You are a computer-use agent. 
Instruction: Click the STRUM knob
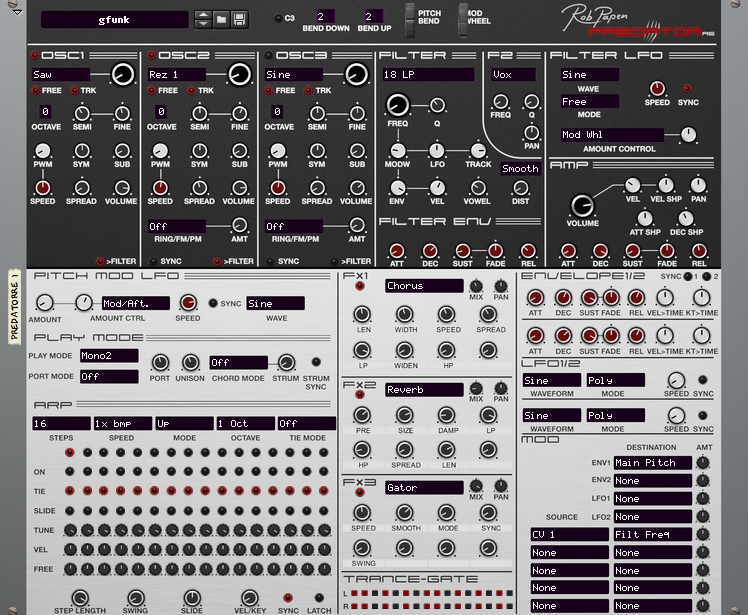point(286,363)
